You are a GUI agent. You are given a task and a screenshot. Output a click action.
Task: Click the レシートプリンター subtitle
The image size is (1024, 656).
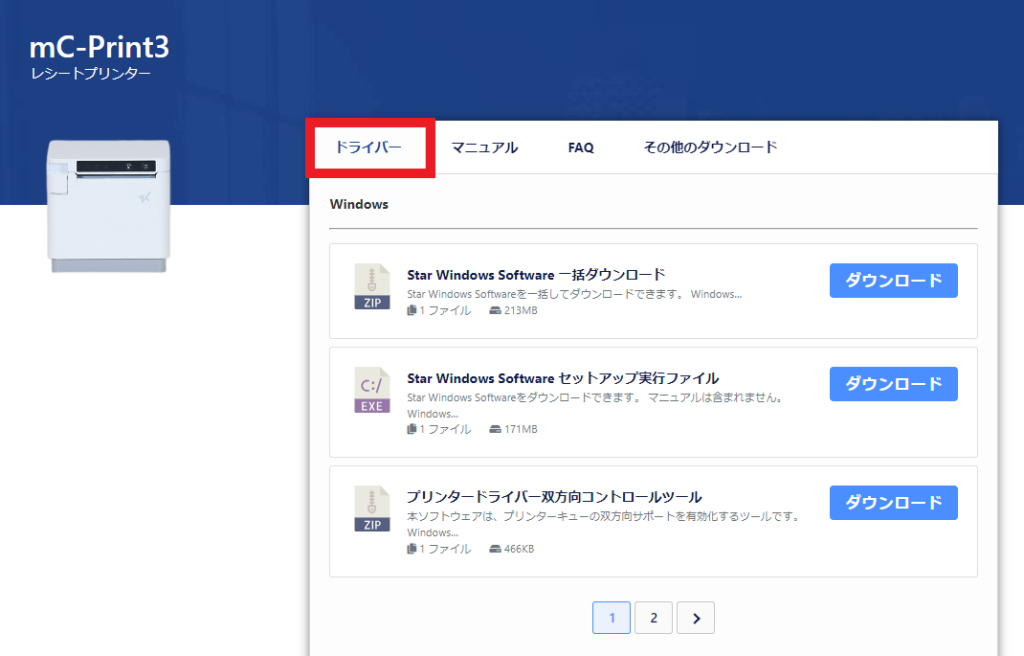(91, 74)
